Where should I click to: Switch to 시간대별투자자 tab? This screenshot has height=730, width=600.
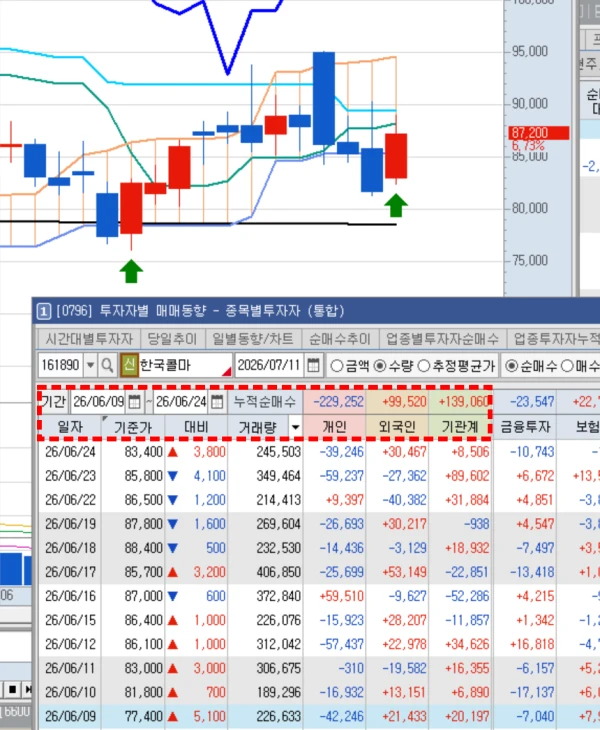(x=89, y=339)
